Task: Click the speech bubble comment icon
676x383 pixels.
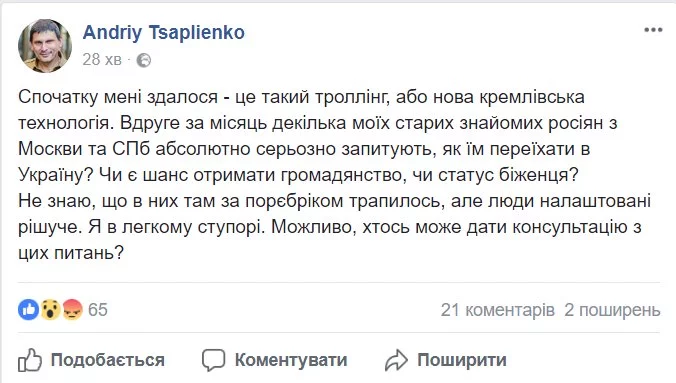Action: [x=213, y=360]
